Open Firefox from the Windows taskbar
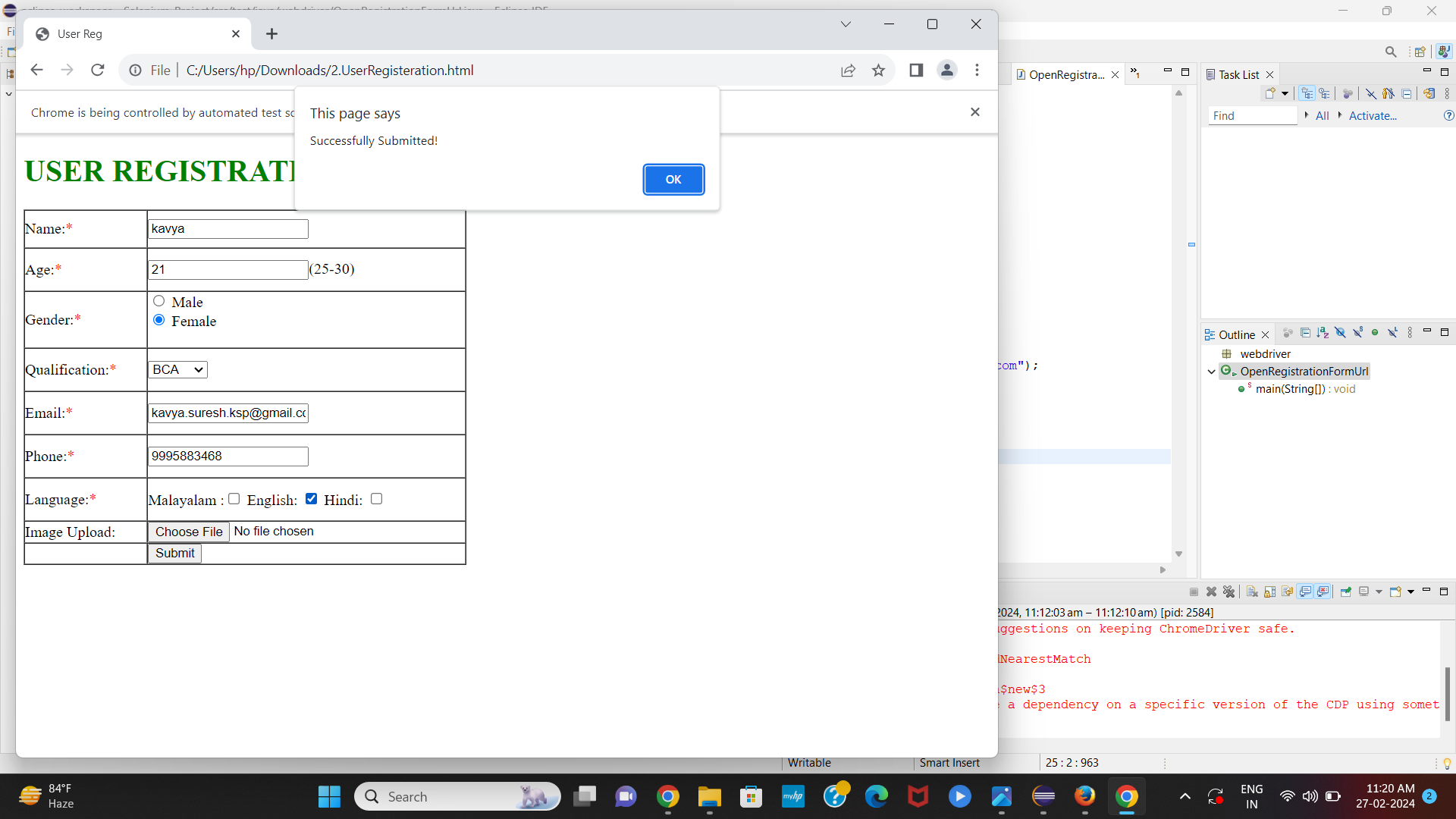This screenshot has width=1456, height=819. [1084, 796]
